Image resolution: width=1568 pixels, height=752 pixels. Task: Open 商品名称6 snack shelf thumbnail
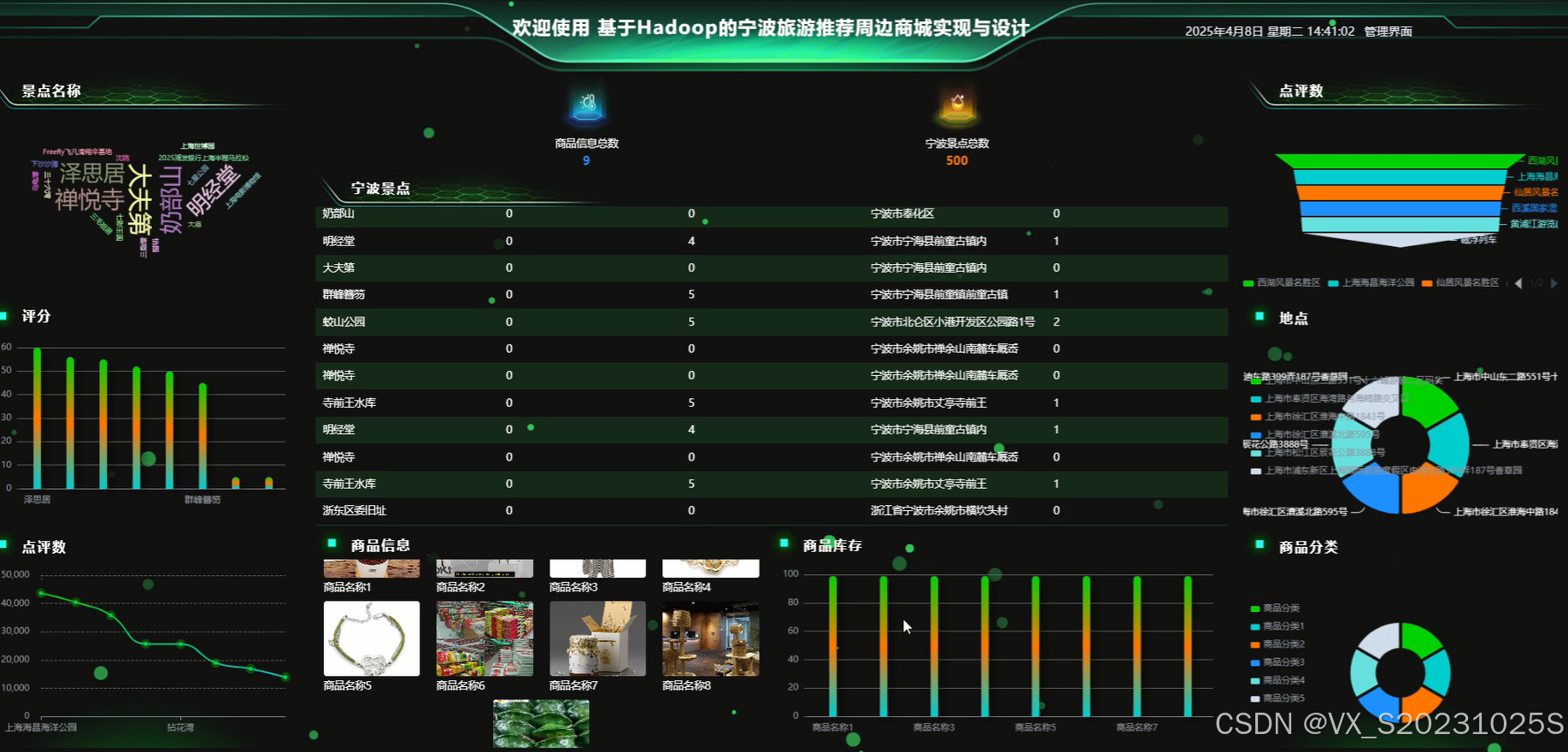coord(484,638)
